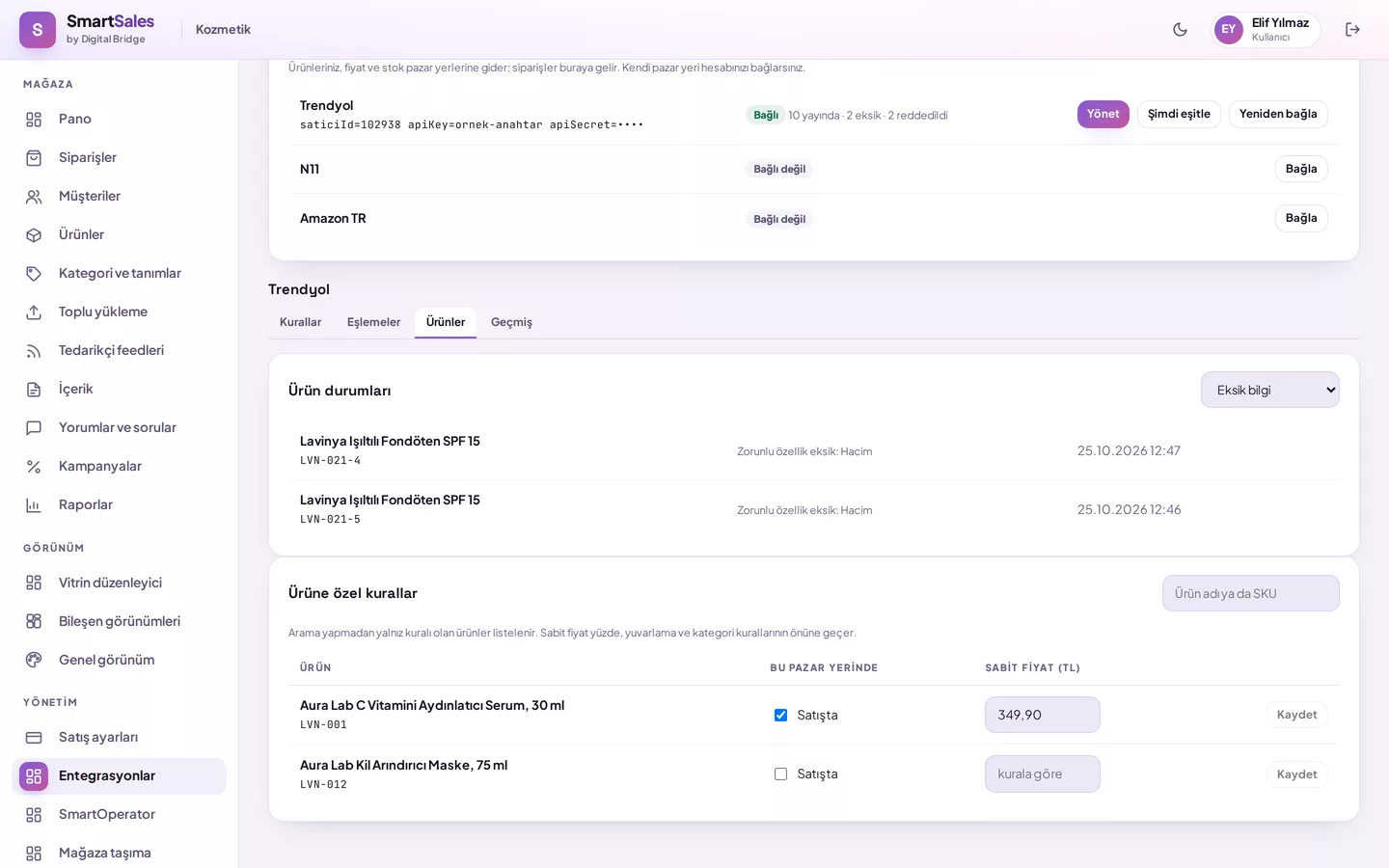Save rule for LVN-012 with Kaydet
Screen dimensions: 1389x868
point(1296,774)
